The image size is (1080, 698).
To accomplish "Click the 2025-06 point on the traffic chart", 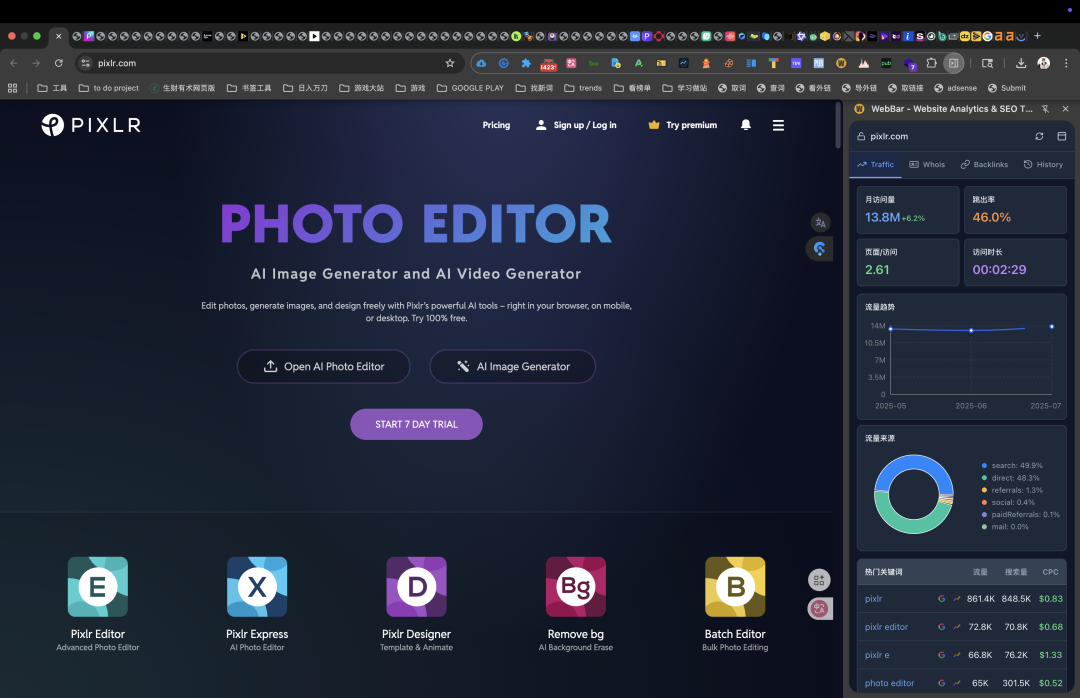I will point(971,331).
